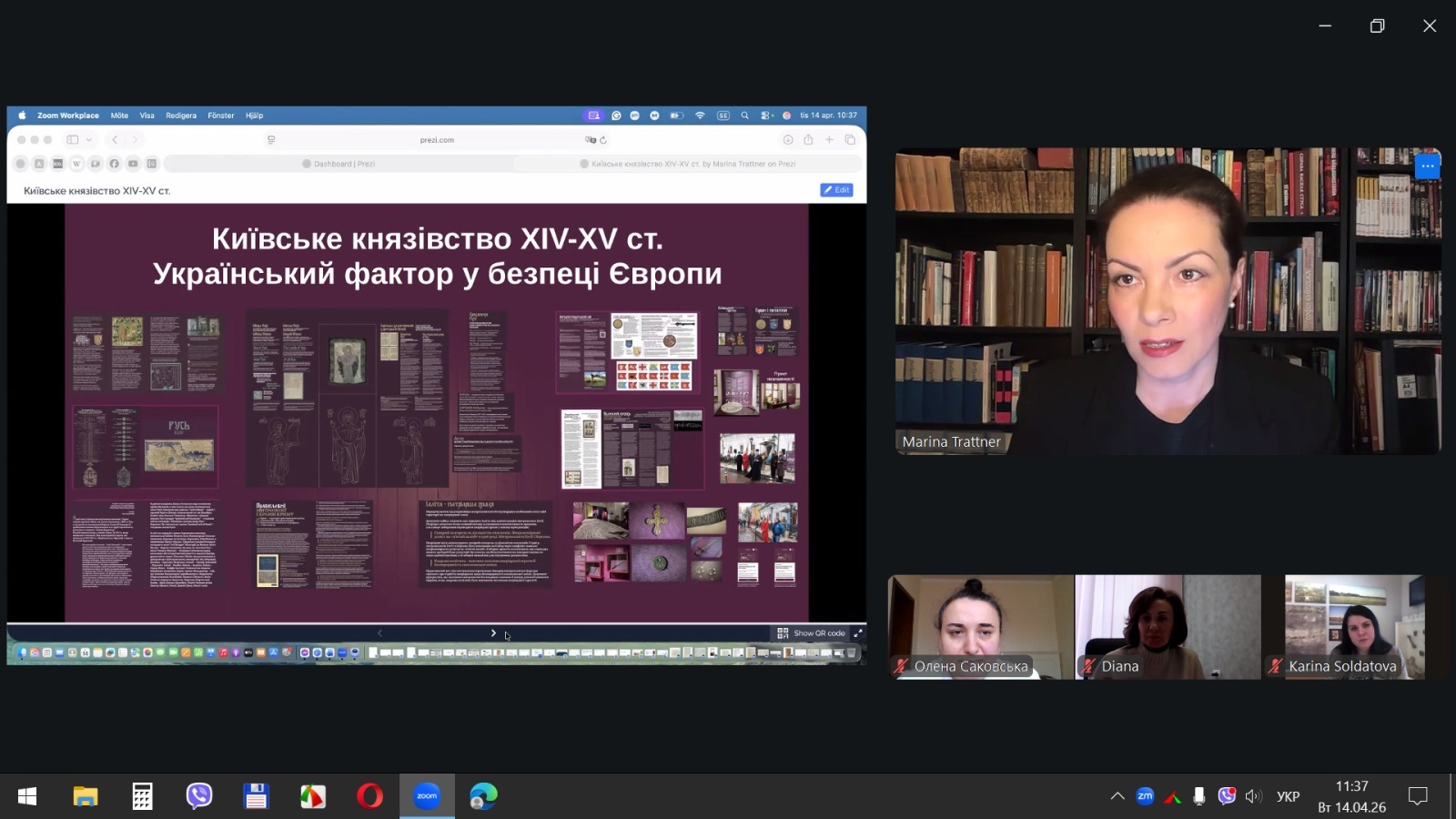Image resolution: width=1456 pixels, height=819 pixels.
Task: Toggle the Safari sidebar button
Action: 73,140
